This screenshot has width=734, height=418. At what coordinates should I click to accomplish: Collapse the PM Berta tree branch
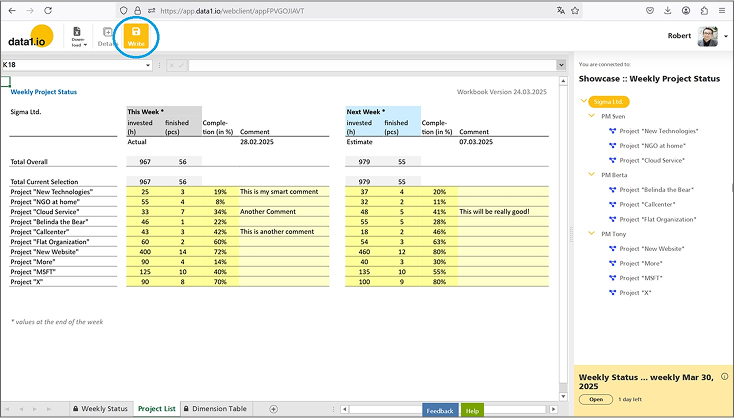[592, 174]
